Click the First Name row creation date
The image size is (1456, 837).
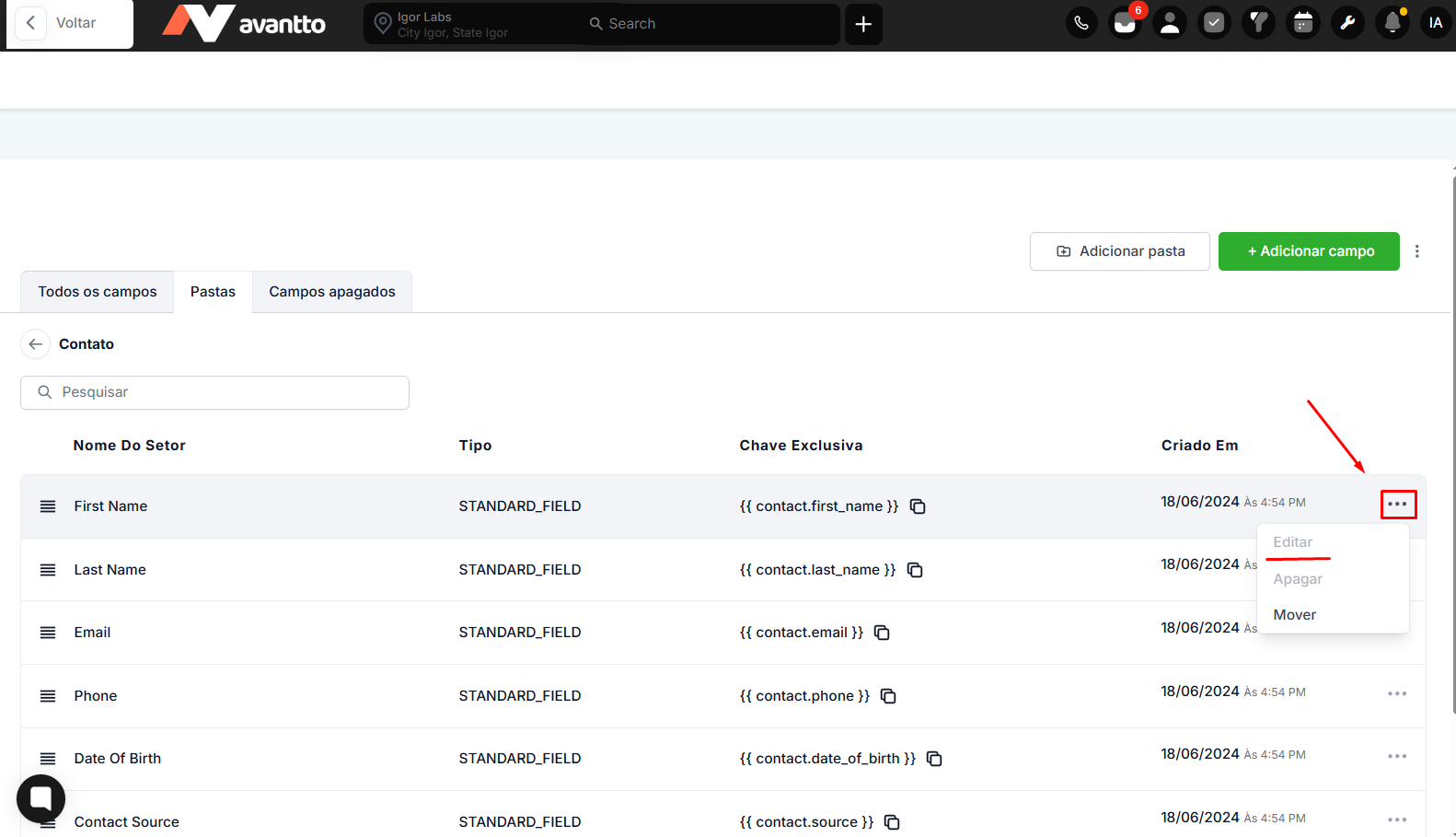coord(1233,502)
